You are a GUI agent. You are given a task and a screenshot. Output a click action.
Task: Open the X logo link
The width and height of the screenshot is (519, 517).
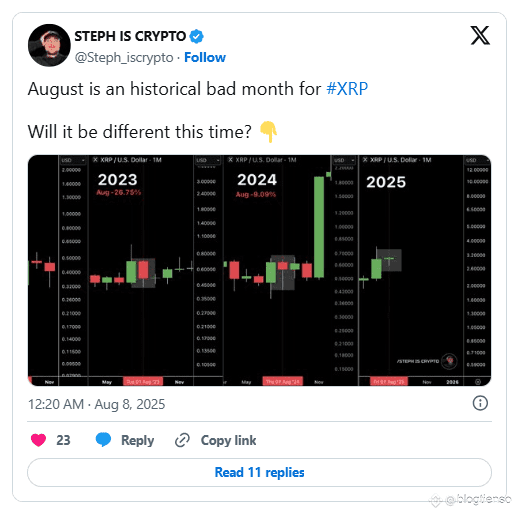(480, 35)
